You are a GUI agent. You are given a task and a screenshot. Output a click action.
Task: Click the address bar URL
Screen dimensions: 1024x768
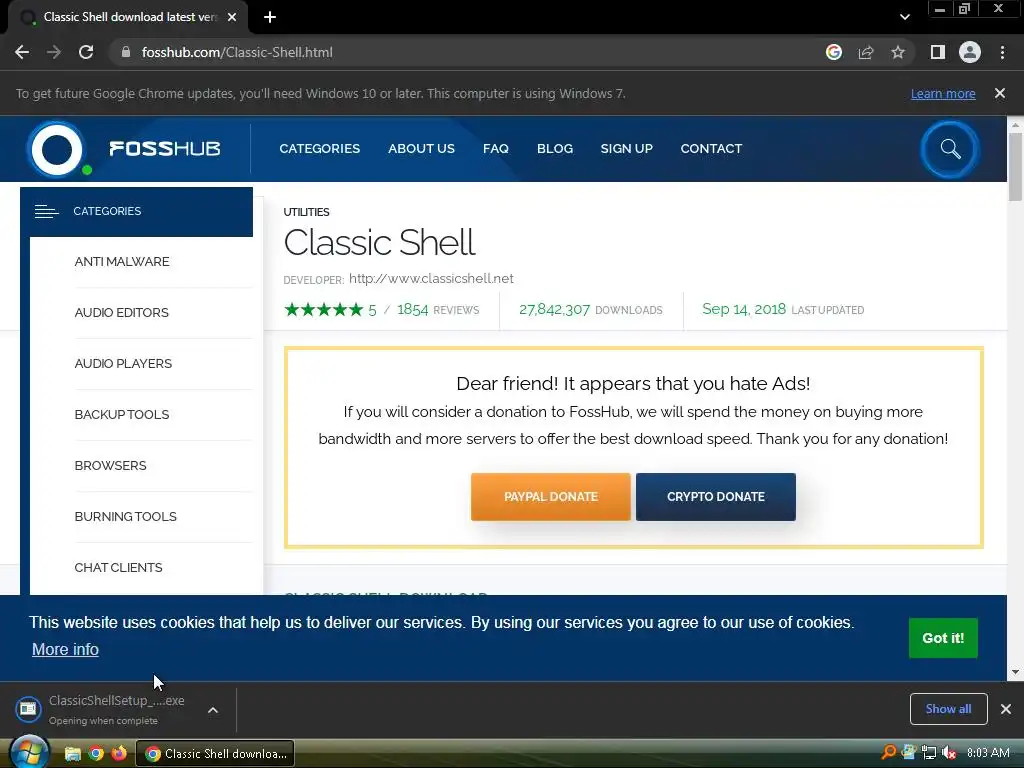(x=237, y=52)
